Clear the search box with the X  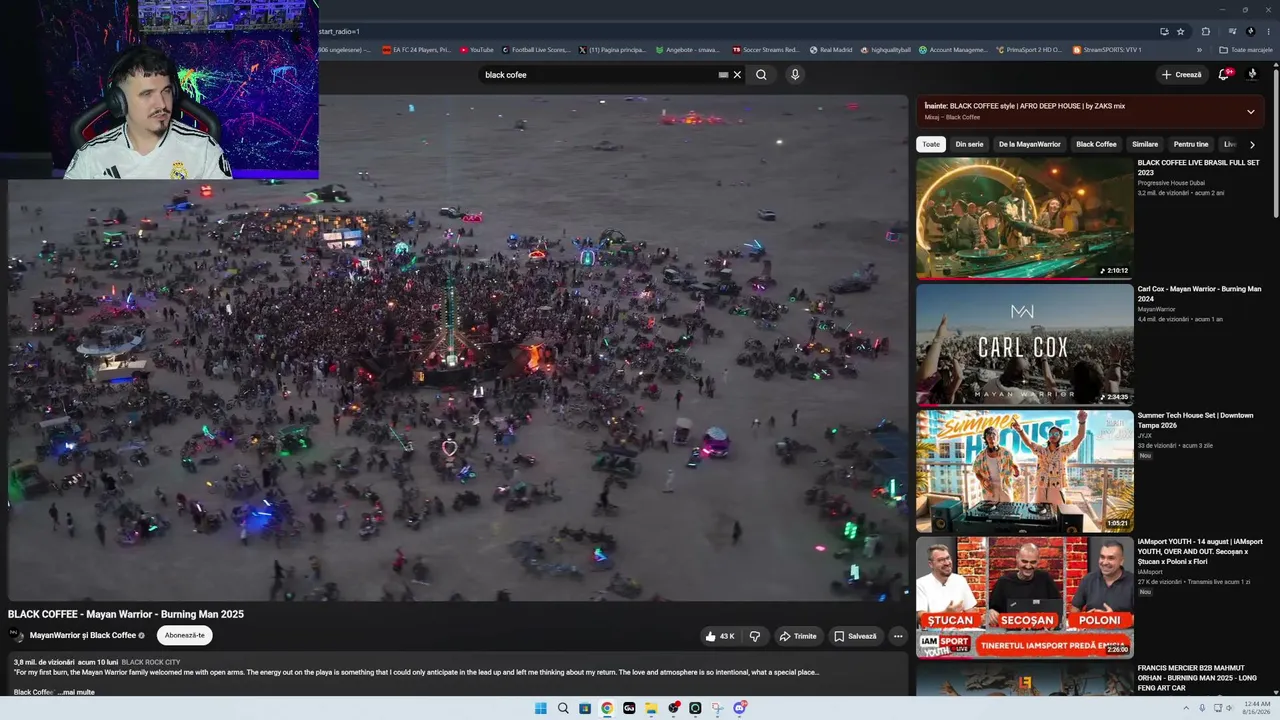coord(737,75)
